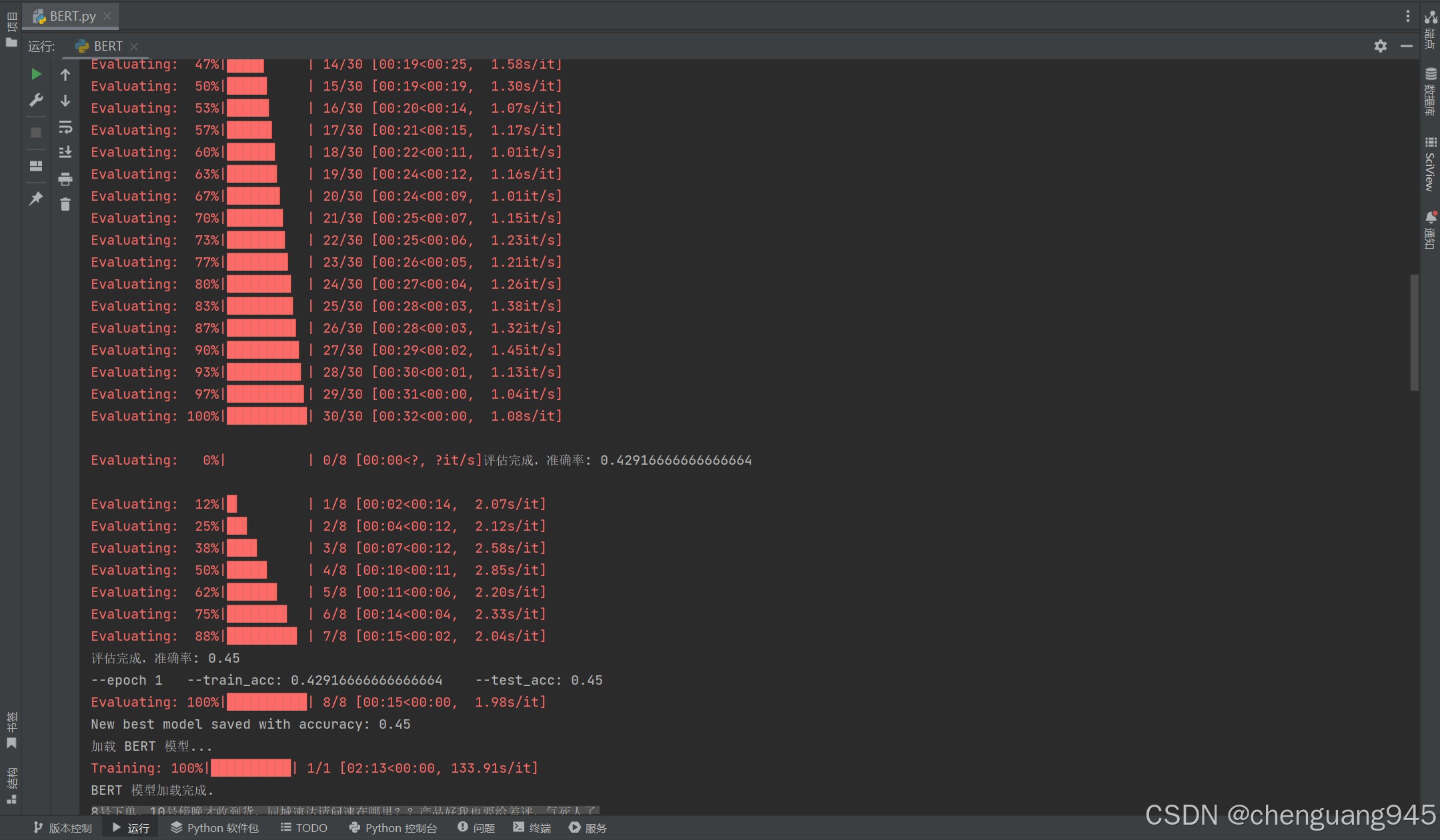Click the '--epoch 1' results line
Viewport: 1440px width, 840px height.
[x=347, y=680]
